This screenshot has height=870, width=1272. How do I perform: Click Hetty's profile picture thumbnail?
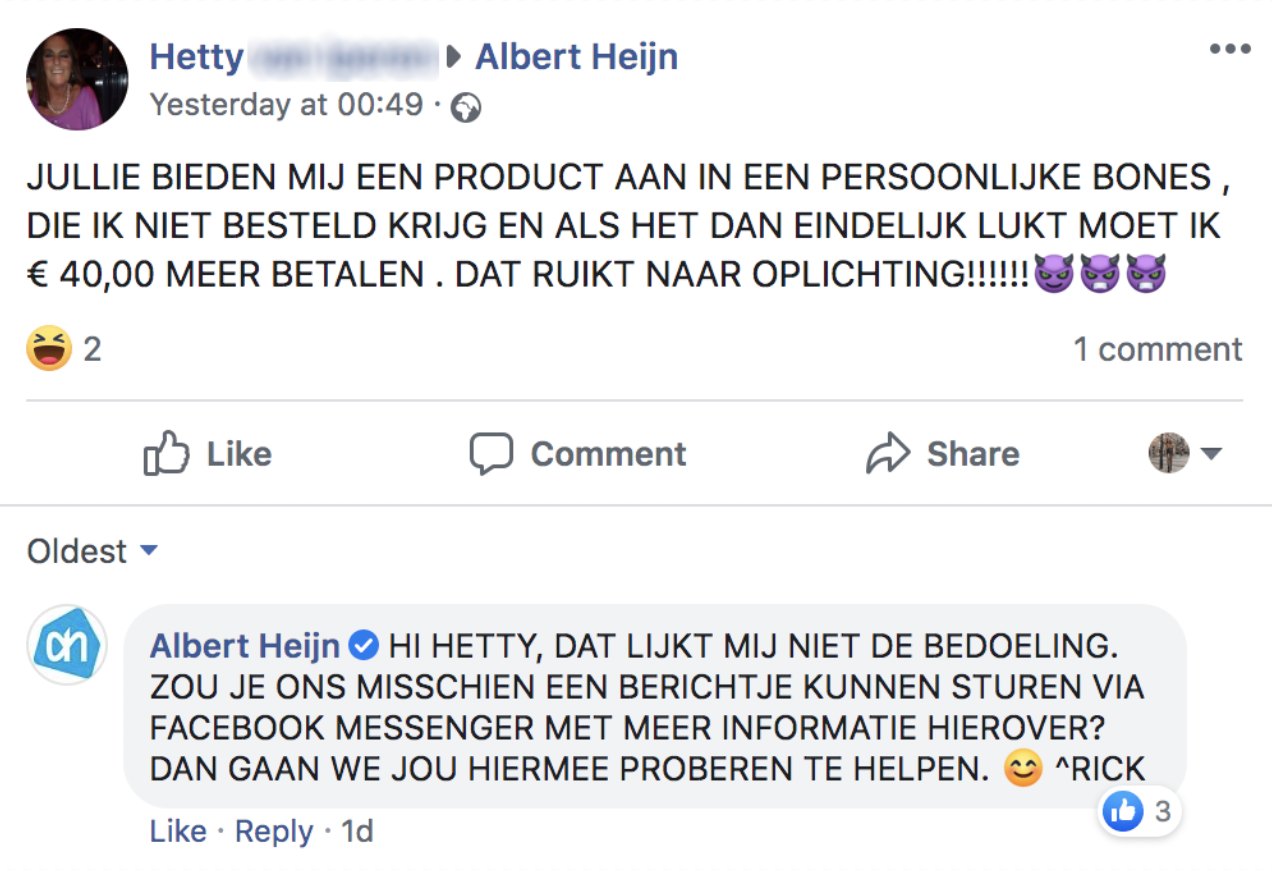(x=77, y=79)
